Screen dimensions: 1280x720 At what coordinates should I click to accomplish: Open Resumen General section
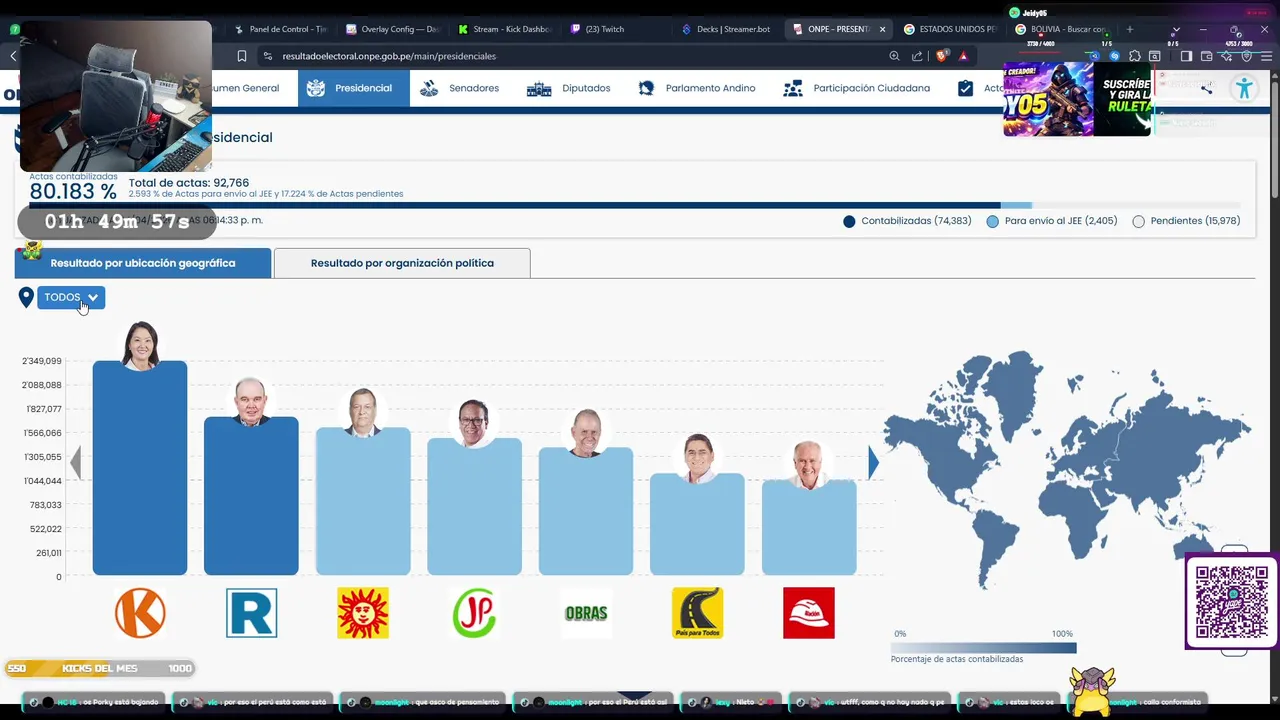pyautogui.click(x=245, y=88)
